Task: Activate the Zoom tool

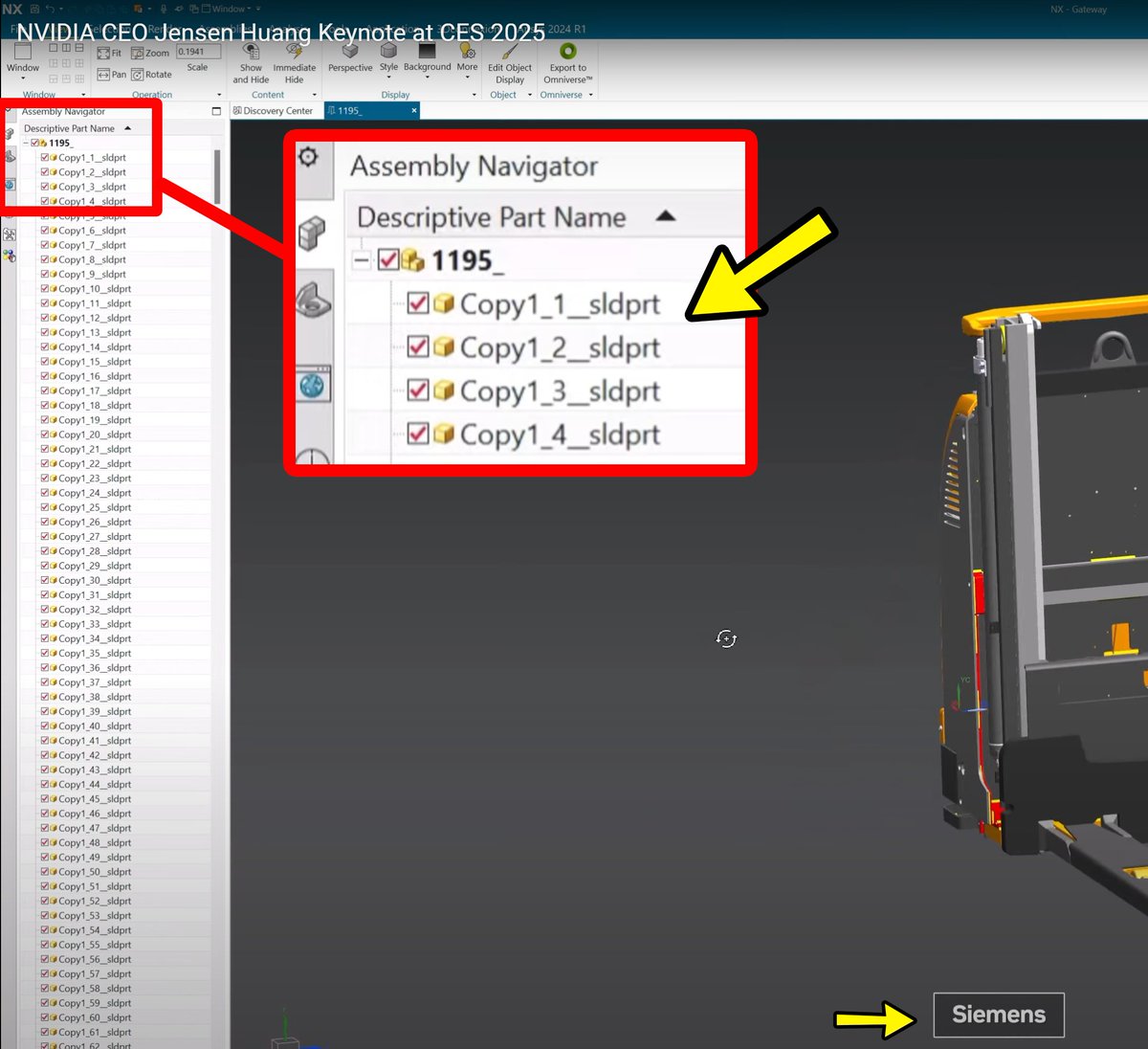Action: (150, 53)
